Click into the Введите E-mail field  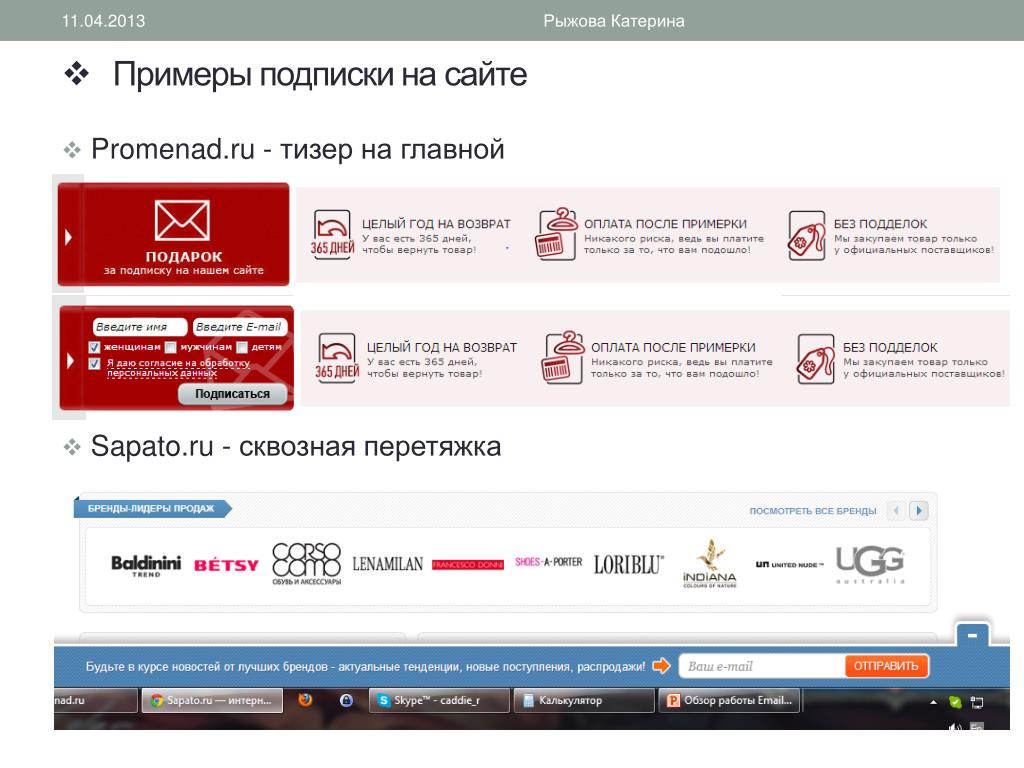(x=240, y=327)
